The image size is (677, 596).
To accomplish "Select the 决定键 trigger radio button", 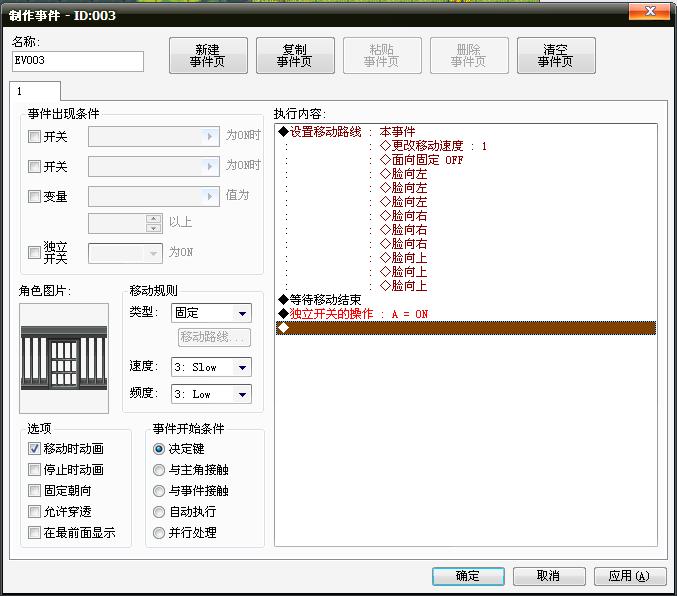I will pos(159,449).
